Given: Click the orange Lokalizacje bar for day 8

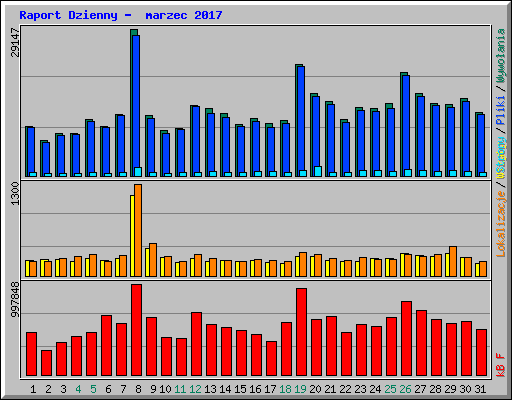Looking at the screenshot, I should 138,230.
